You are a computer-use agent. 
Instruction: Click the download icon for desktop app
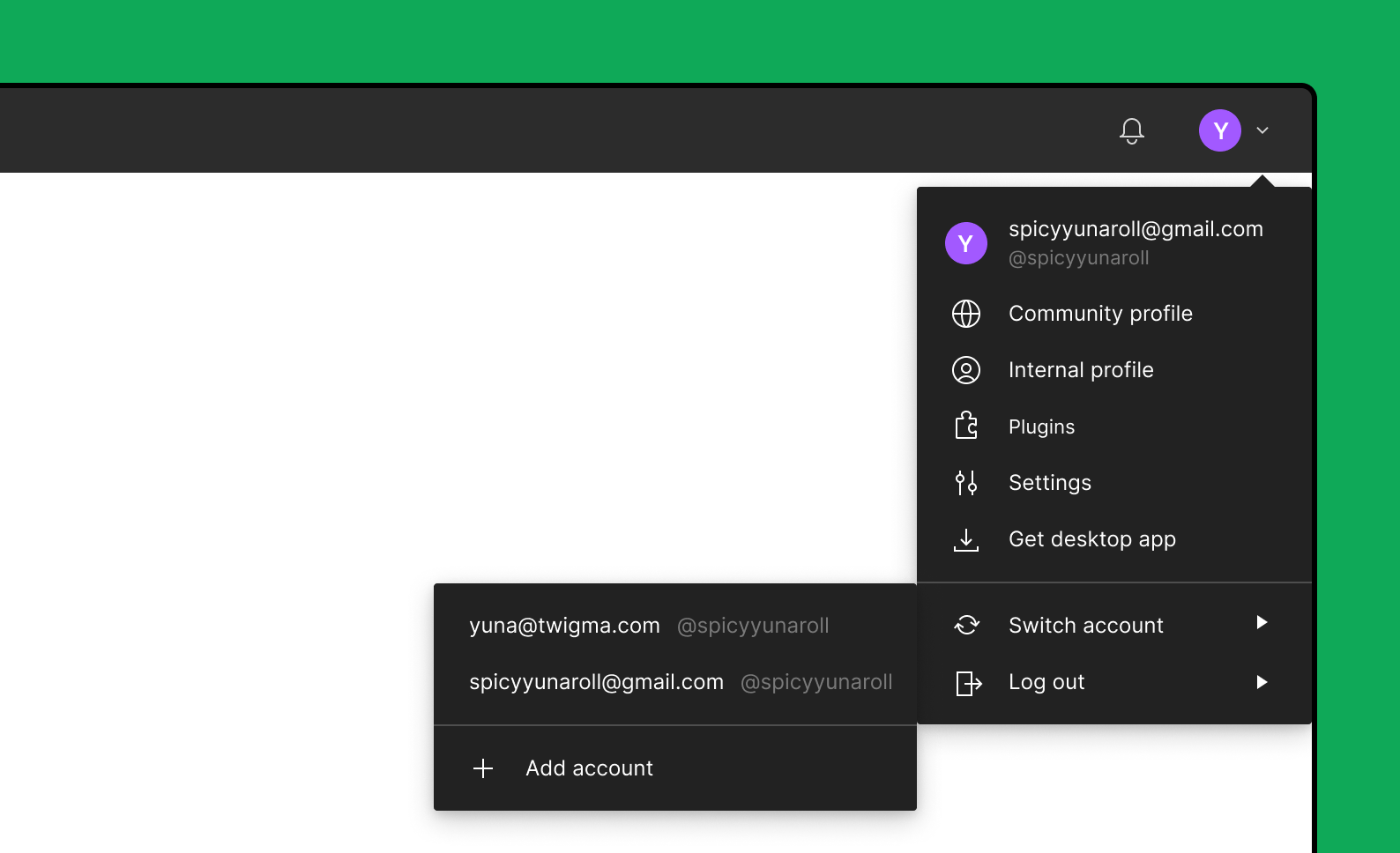tap(966, 539)
